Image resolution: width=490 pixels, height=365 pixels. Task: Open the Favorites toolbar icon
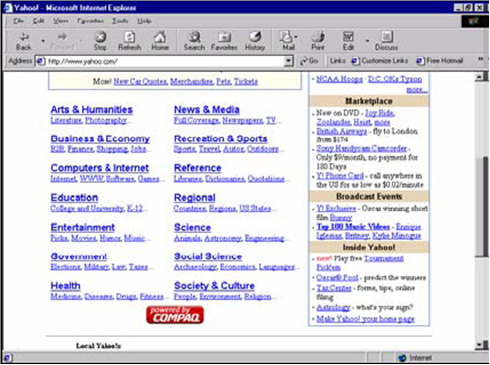[224, 41]
